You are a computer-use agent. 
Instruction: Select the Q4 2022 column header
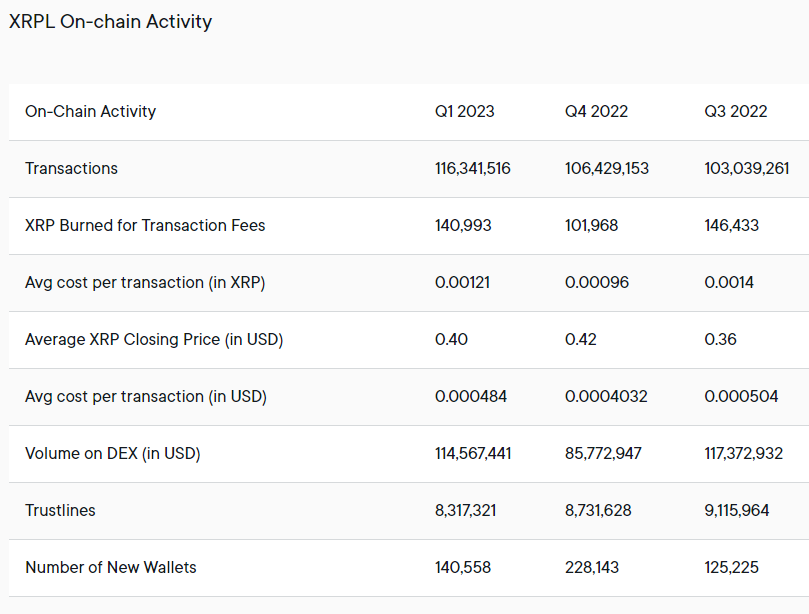[x=596, y=111]
